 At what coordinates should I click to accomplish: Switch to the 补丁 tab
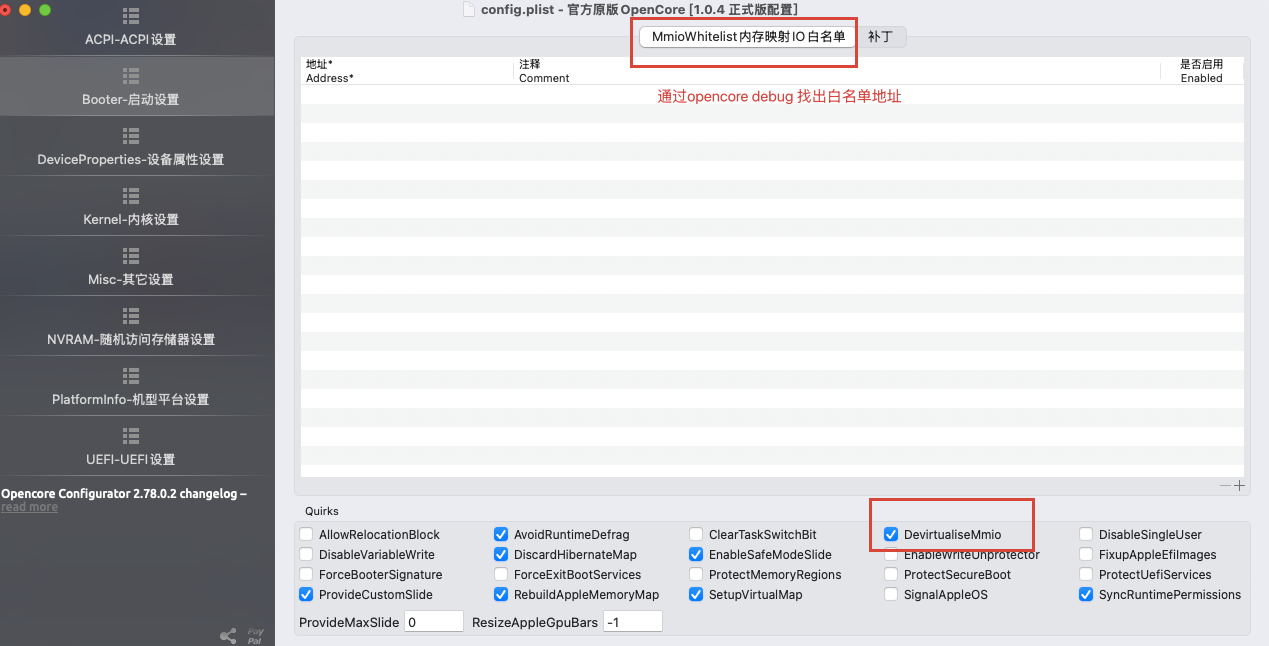[x=881, y=36]
